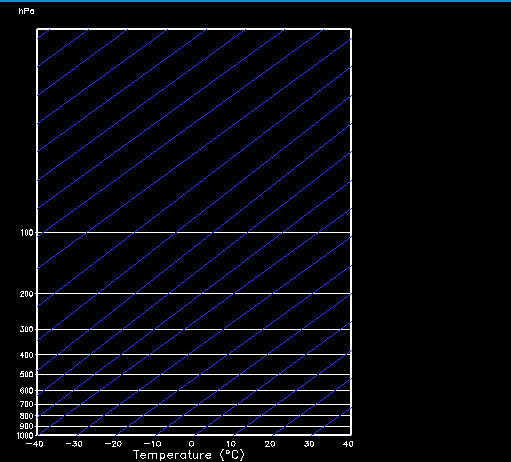This screenshot has width=511, height=462.
Task: Click the 800 pressure axis label
Action: [x=27, y=416]
